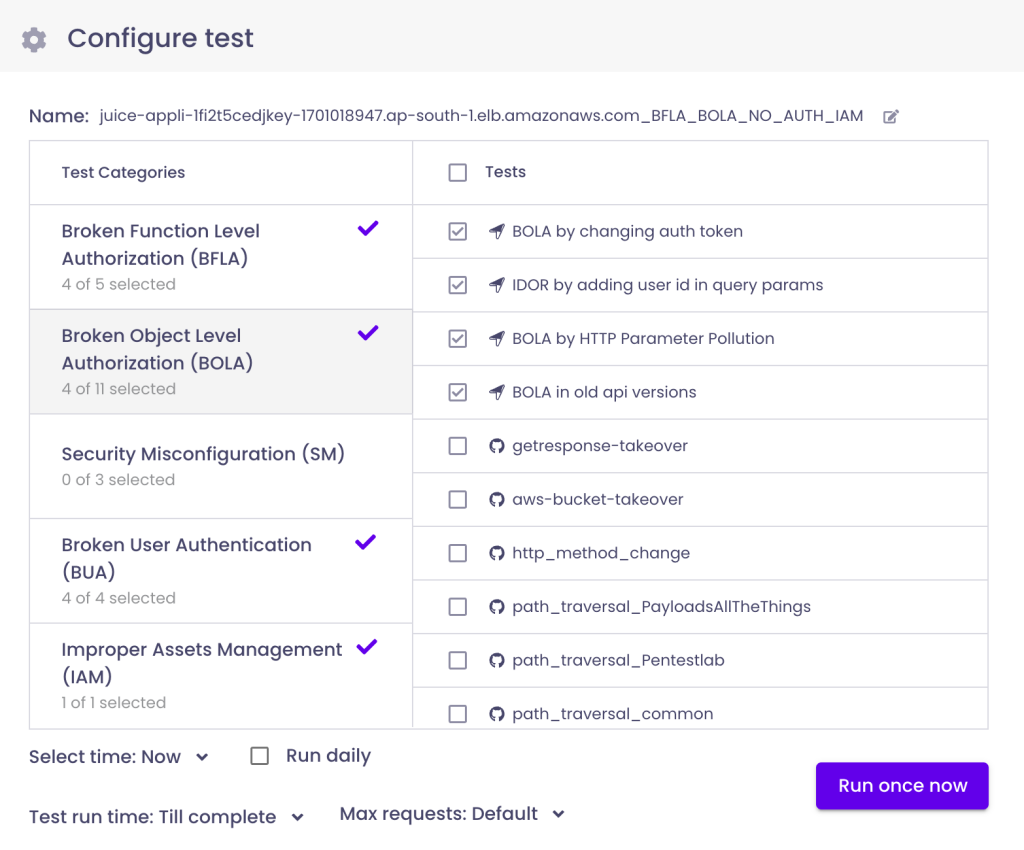Uncheck IDOR by adding user id test
1024x850 pixels.
coord(458,285)
